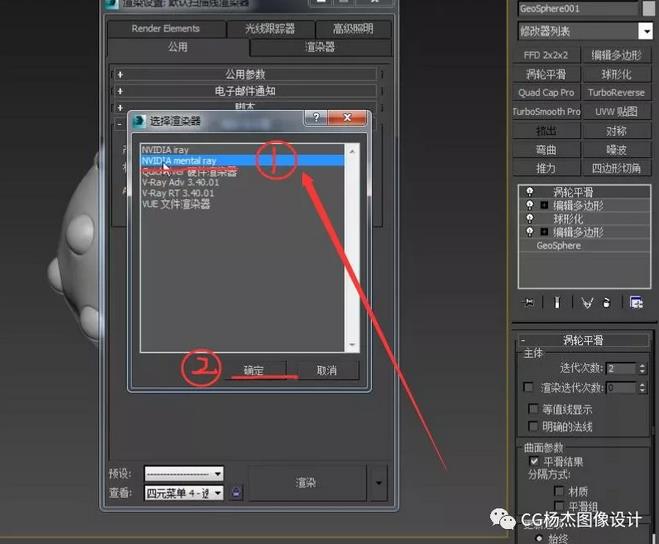Expand the 公用参数 rollout
The image size is (659, 544).
tap(245, 74)
